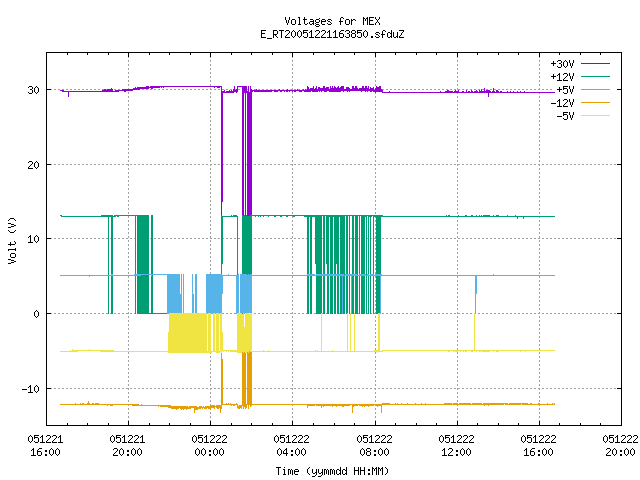Click the y-axis tick value 10
Image resolution: width=640 pixels, height=480 pixels.
pos(33,239)
